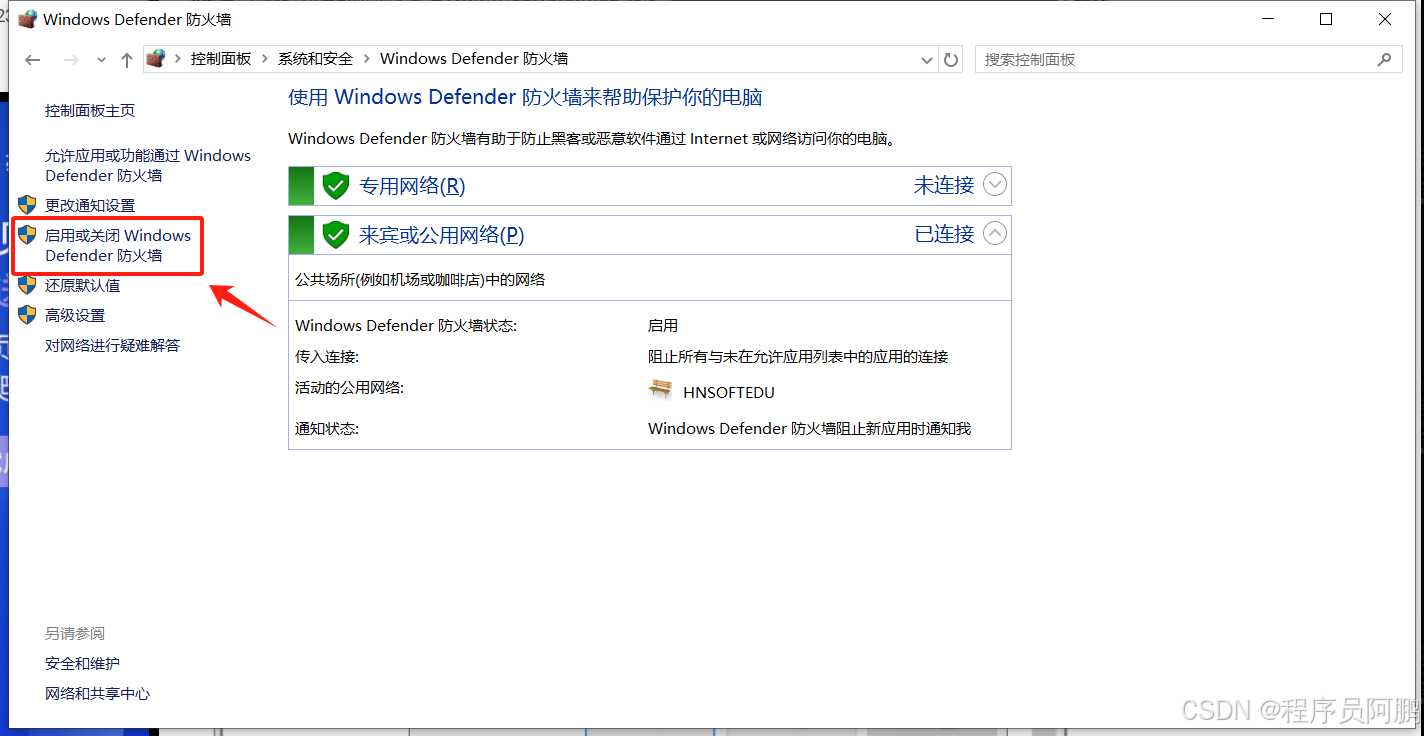Click the Windows Defender 防火墙状态: label
Viewport: 1424px width, 736px height.
(406, 326)
